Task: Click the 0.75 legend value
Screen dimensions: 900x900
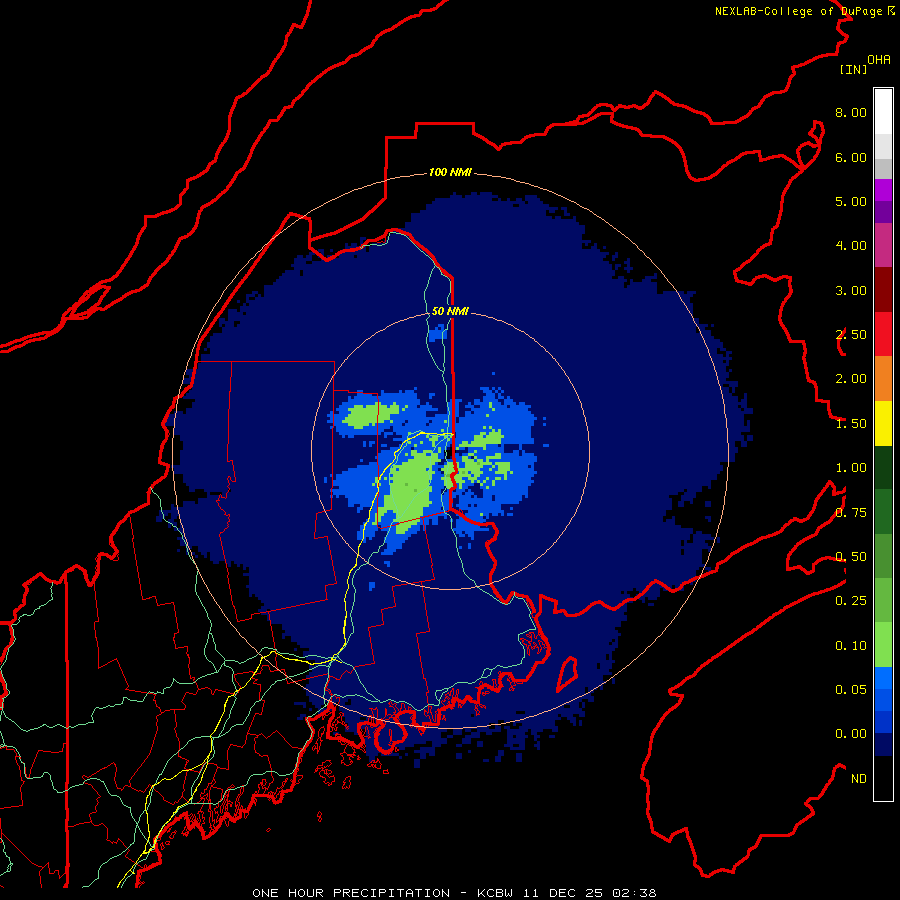Action: 851,513
